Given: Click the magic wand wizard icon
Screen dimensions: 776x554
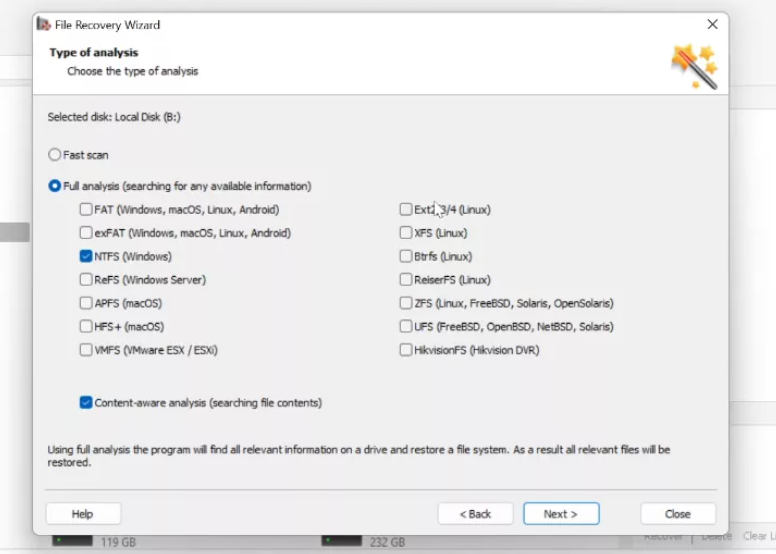Looking at the screenshot, I should pos(694,67).
